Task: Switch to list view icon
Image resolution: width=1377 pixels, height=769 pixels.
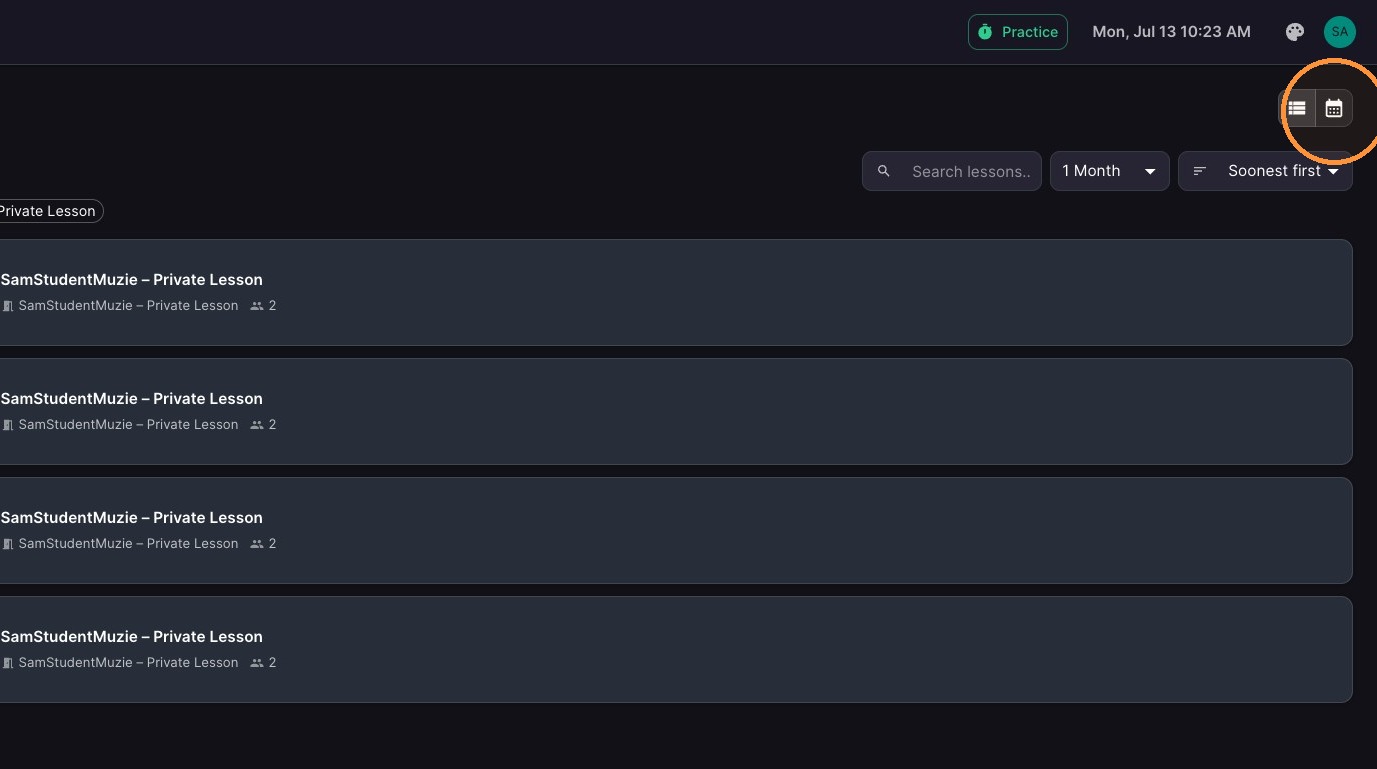Action: [1297, 108]
